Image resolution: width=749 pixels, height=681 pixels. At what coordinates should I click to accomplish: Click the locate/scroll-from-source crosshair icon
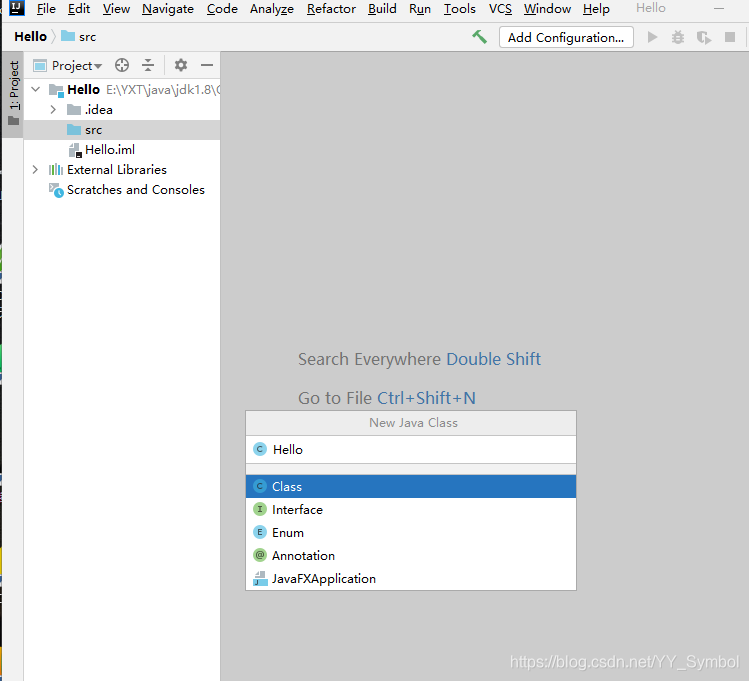(x=122, y=65)
